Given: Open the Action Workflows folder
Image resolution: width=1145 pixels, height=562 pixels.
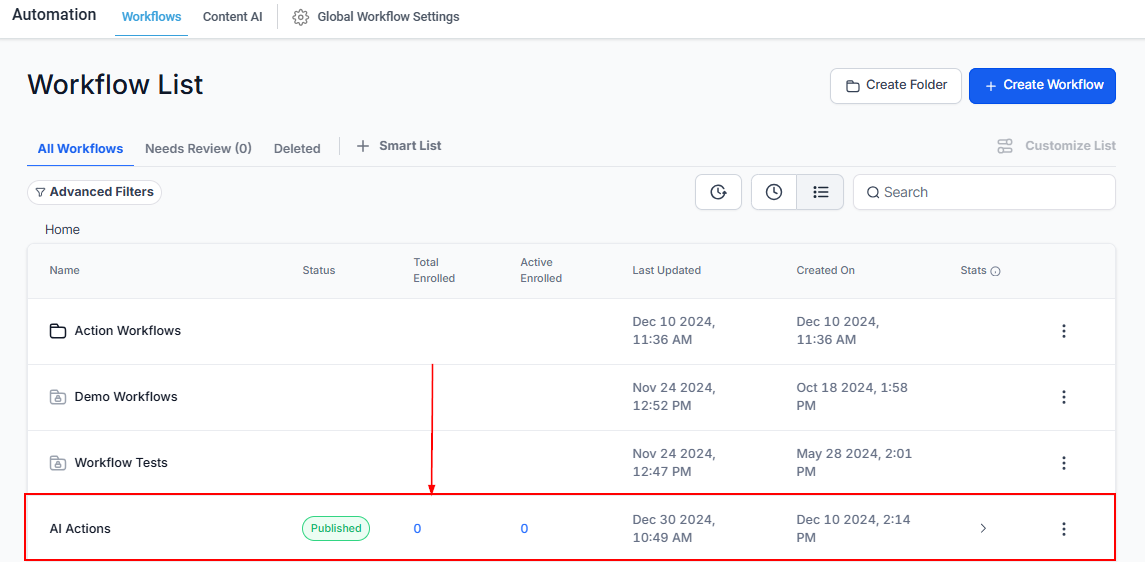Looking at the screenshot, I should [x=127, y=331].
